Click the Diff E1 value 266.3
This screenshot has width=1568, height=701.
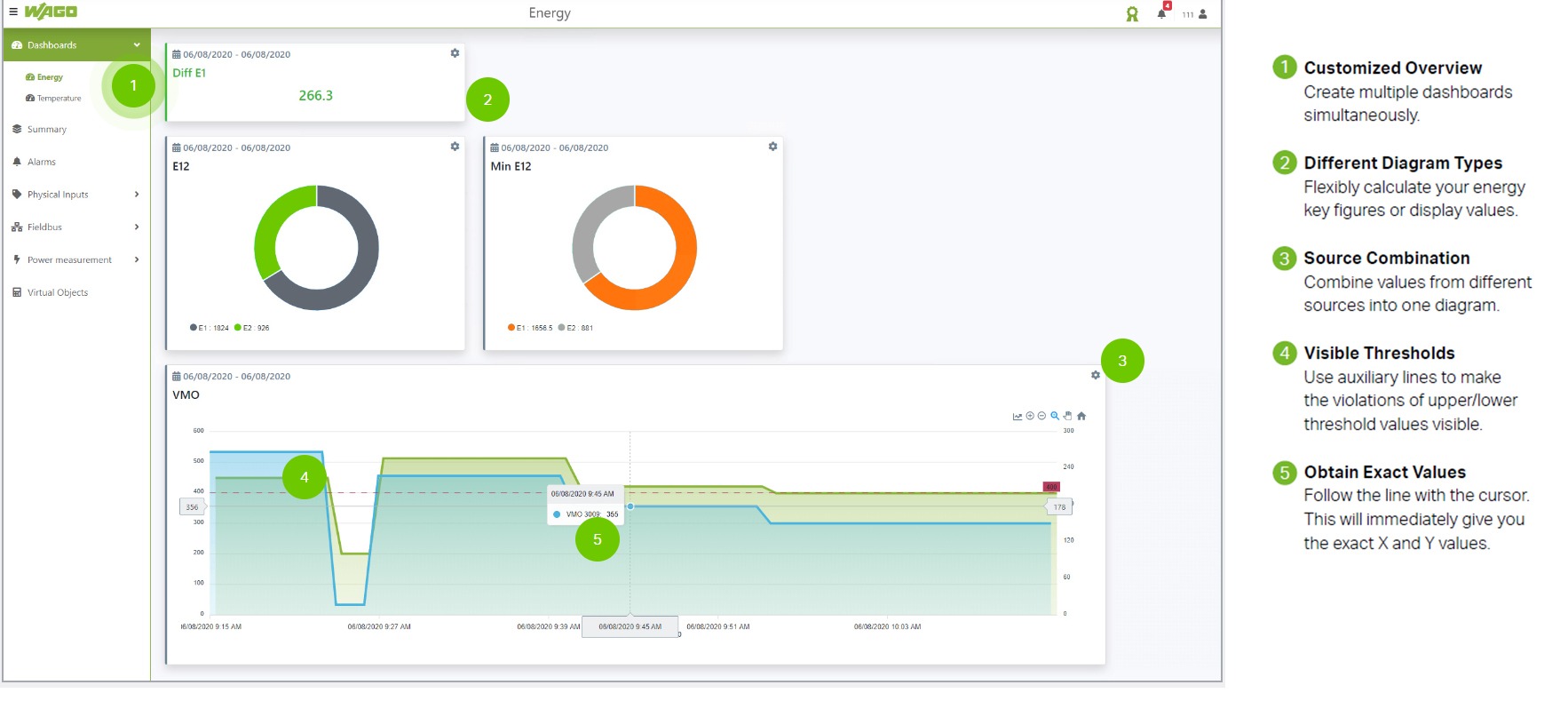click(x=316, y=95)
